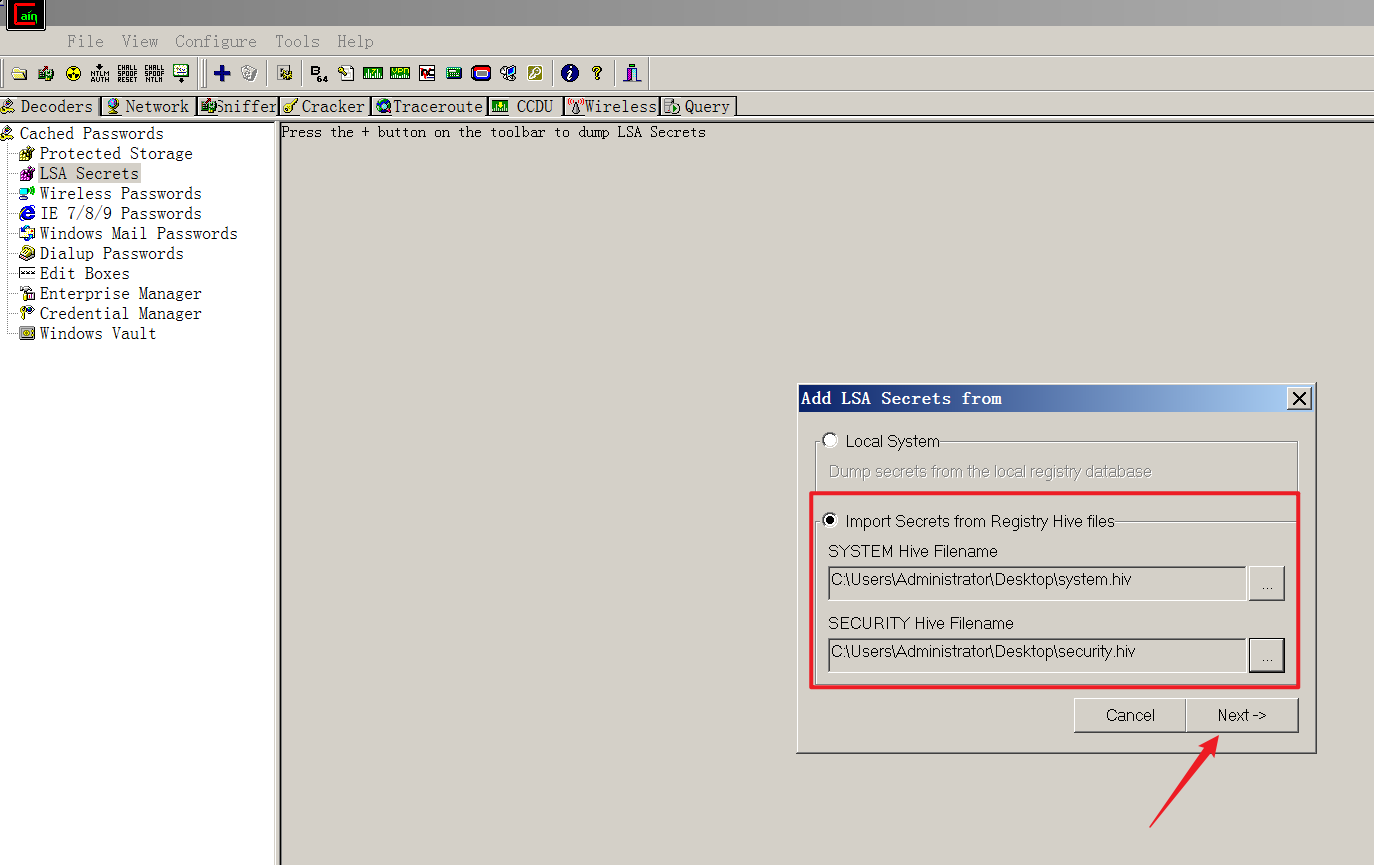The width and height of the screenshot is (1374, 865).
Task: Click the green monitor icon with down arrow
Action: [181, 73]
